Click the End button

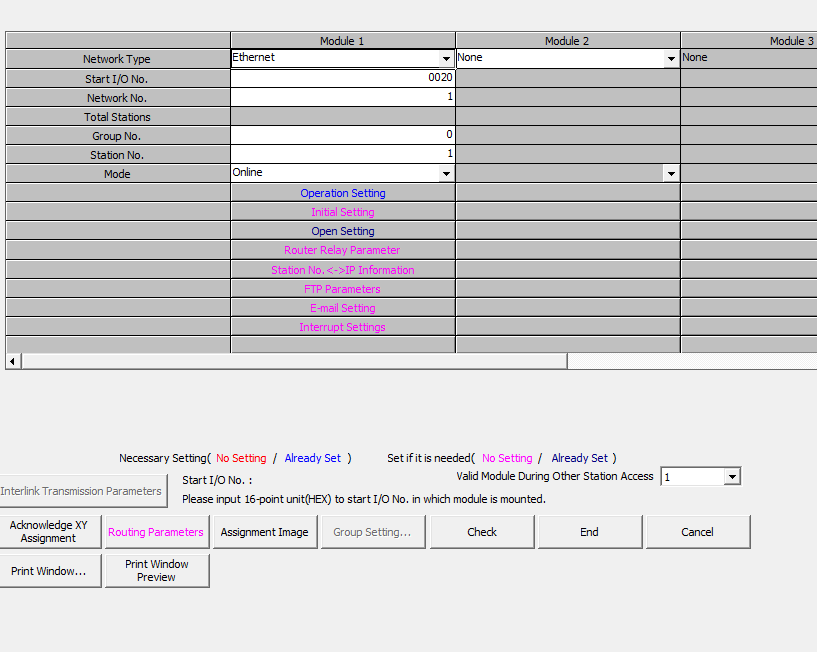click(590, 532)
